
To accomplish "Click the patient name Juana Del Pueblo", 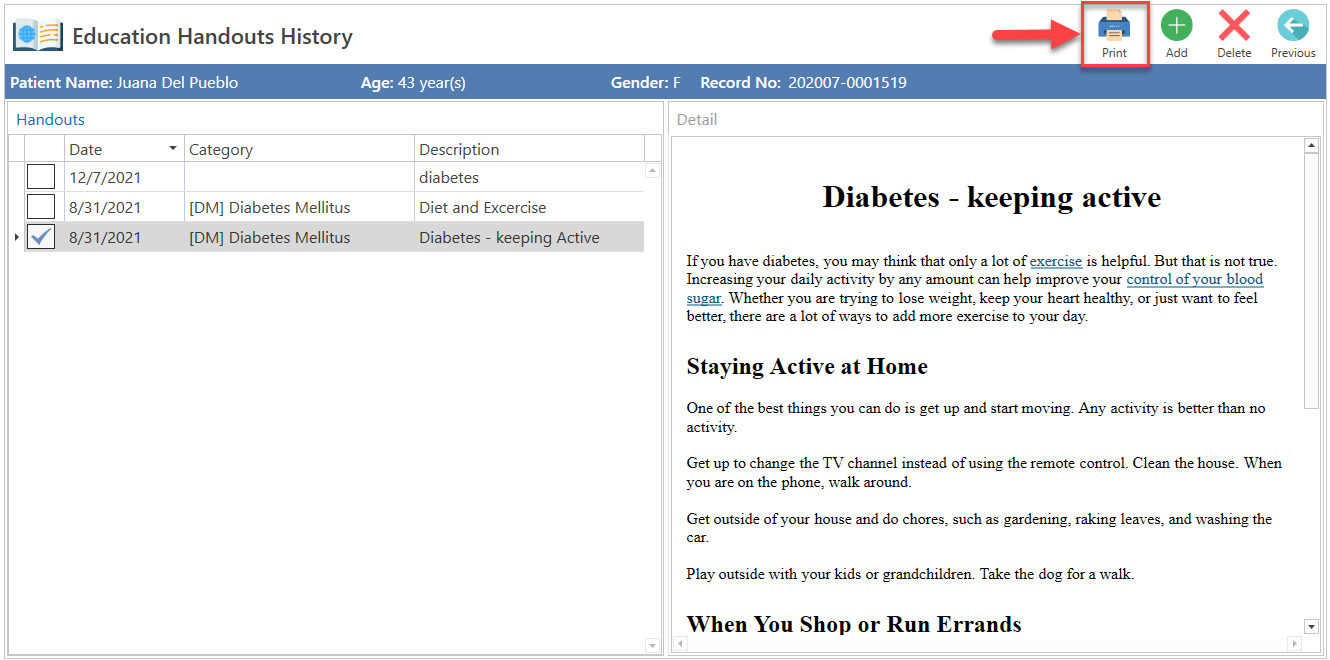I will [177, 83].
